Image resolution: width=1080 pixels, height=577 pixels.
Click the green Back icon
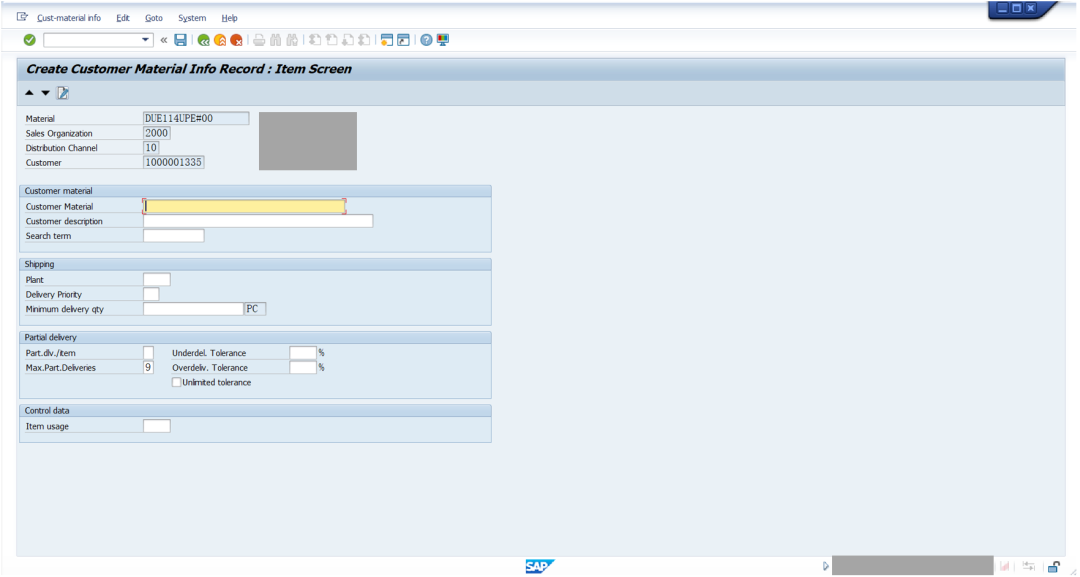203,41
